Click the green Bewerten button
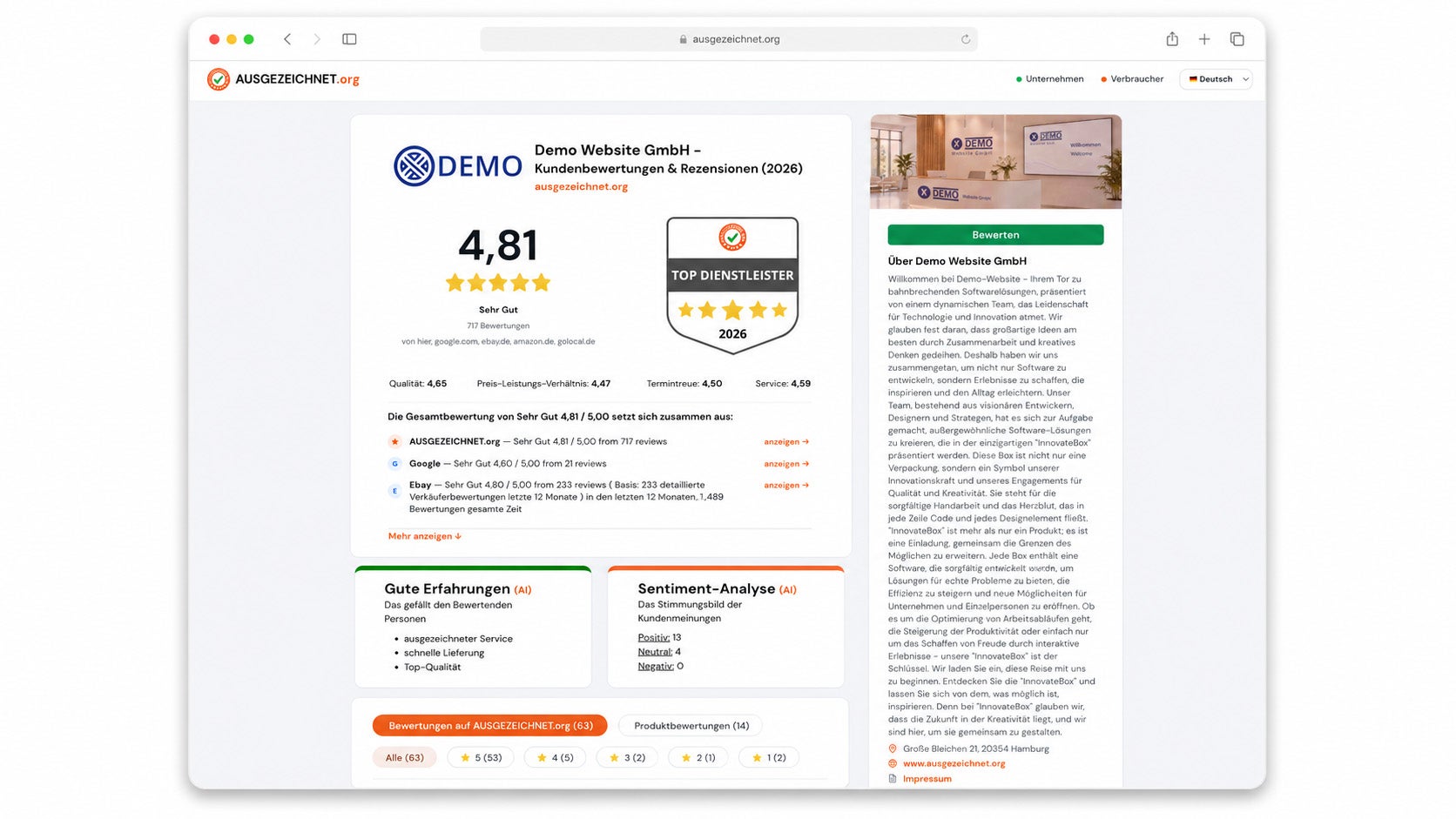Image resolution: width=1456 pixels, height=819 pixels. (995, 235)
